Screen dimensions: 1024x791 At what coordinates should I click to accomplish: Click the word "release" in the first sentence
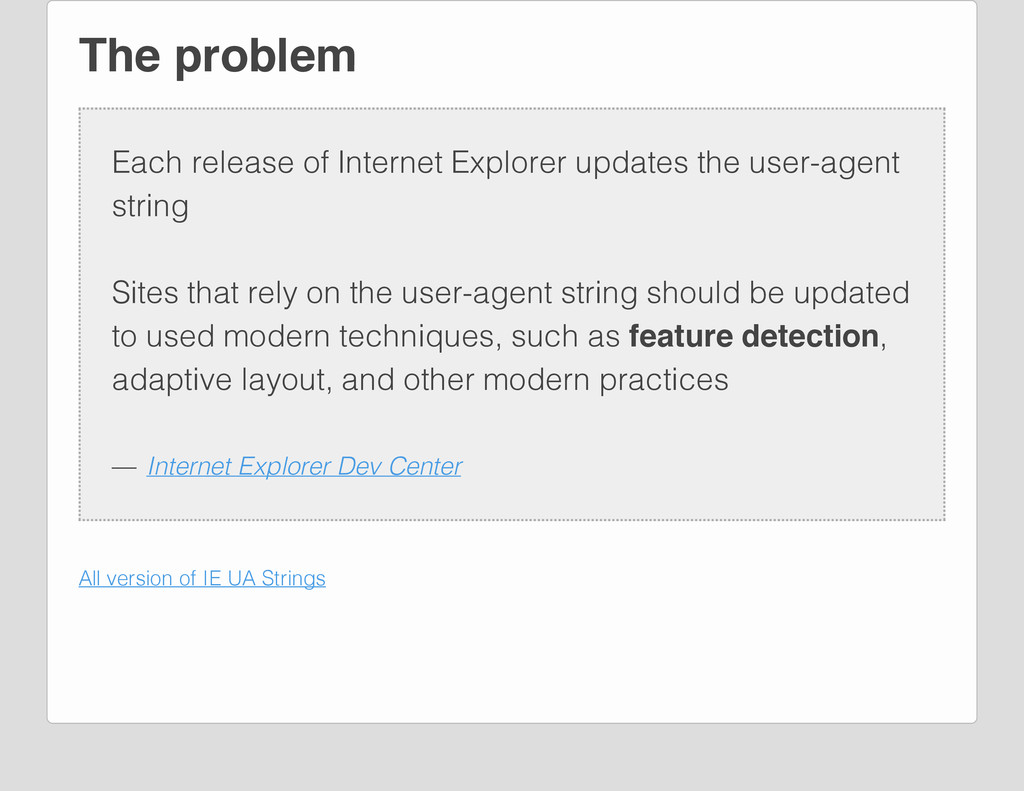tap(242, 162)
